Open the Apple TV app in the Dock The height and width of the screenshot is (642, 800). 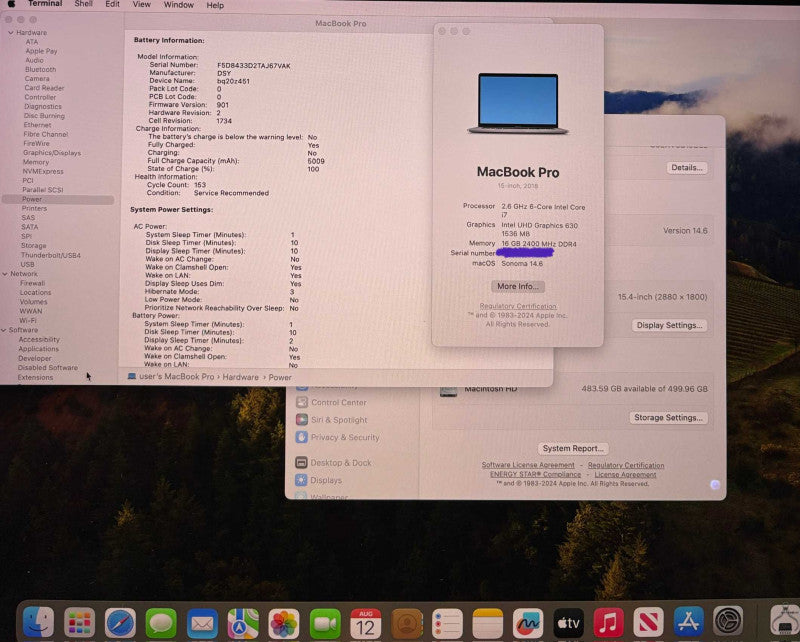tap(568, 623)
